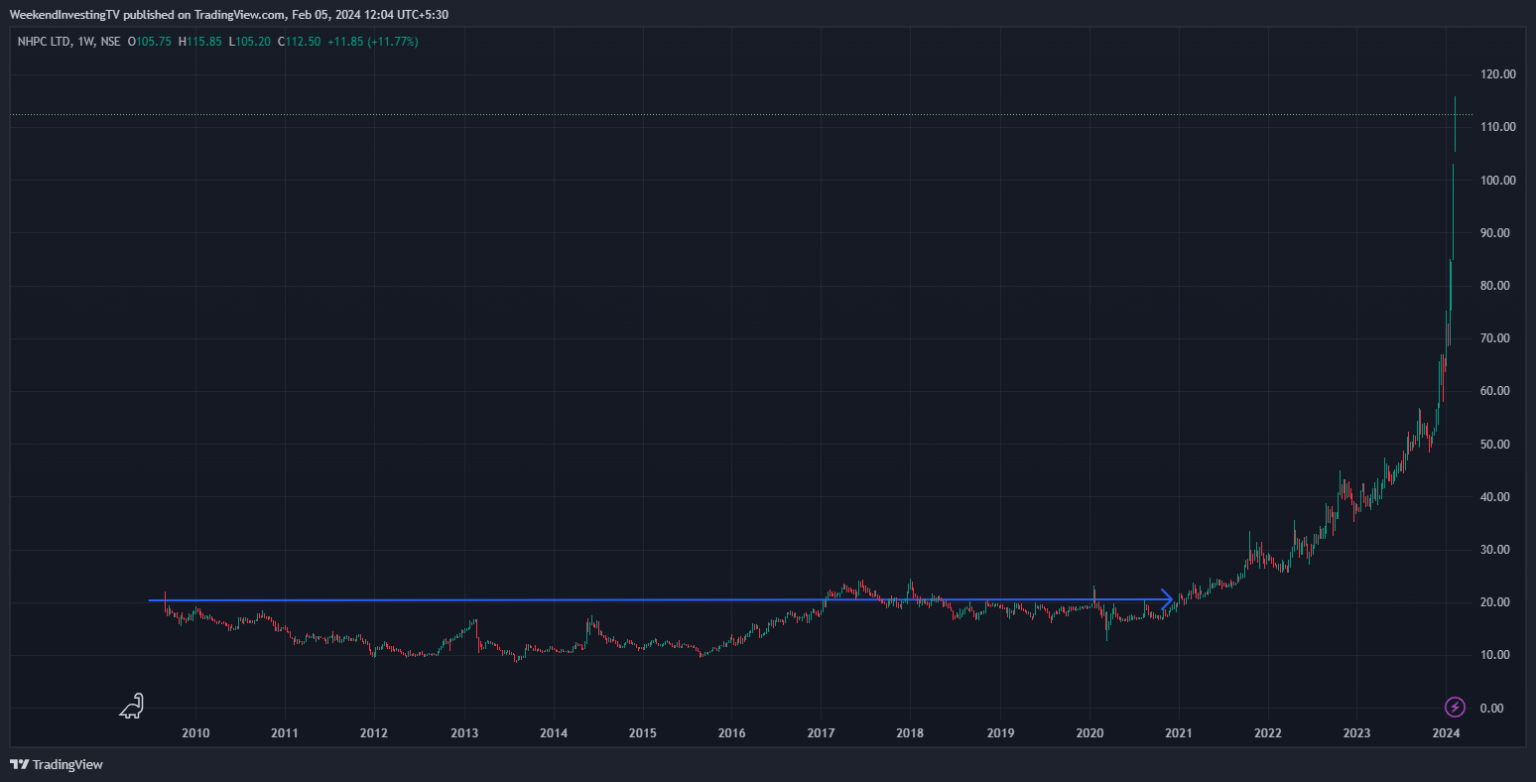Open the WeekendInvestingTV author name
The width and height of the screenshot is (1536, 782).
coord(64,14)
